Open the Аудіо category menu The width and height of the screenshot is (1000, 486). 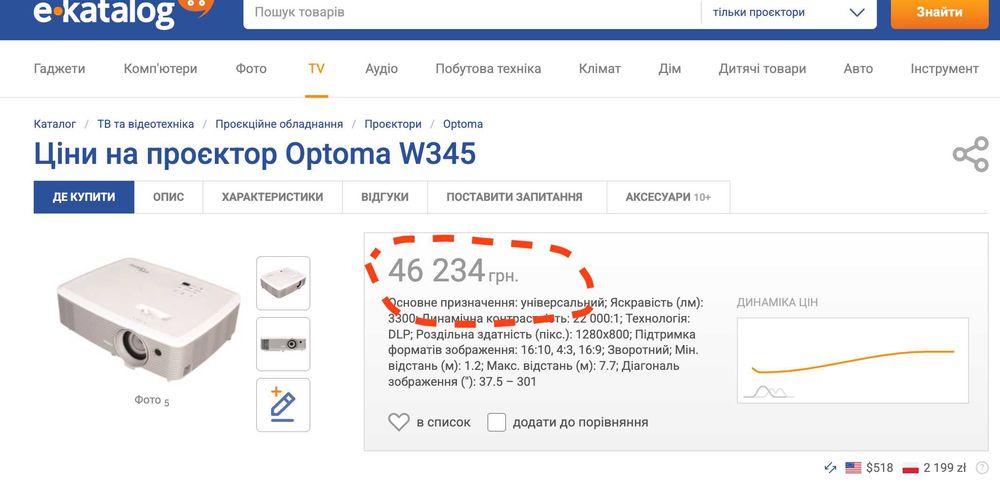tap(381, 69)
